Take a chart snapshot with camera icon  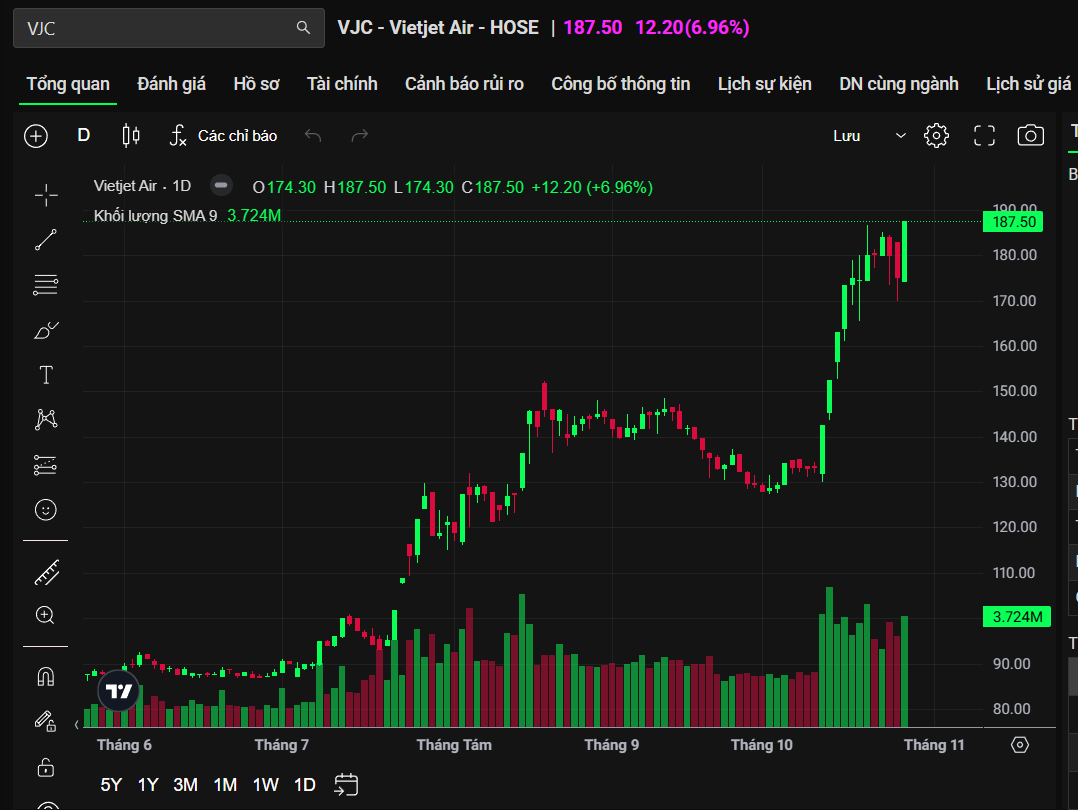point(1030,136)
